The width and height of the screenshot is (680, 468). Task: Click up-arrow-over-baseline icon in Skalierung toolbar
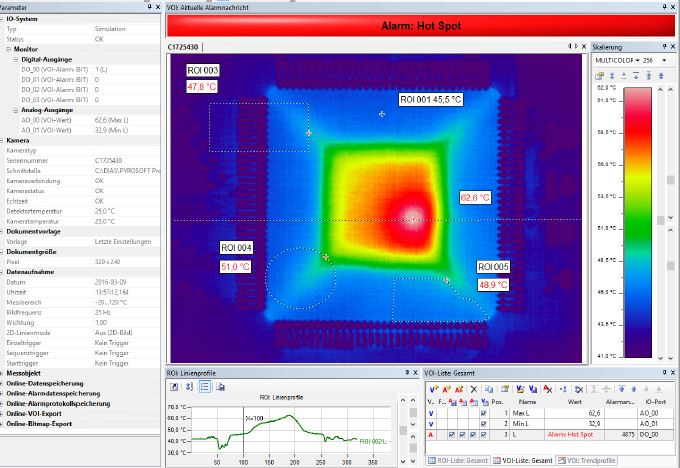624,76
